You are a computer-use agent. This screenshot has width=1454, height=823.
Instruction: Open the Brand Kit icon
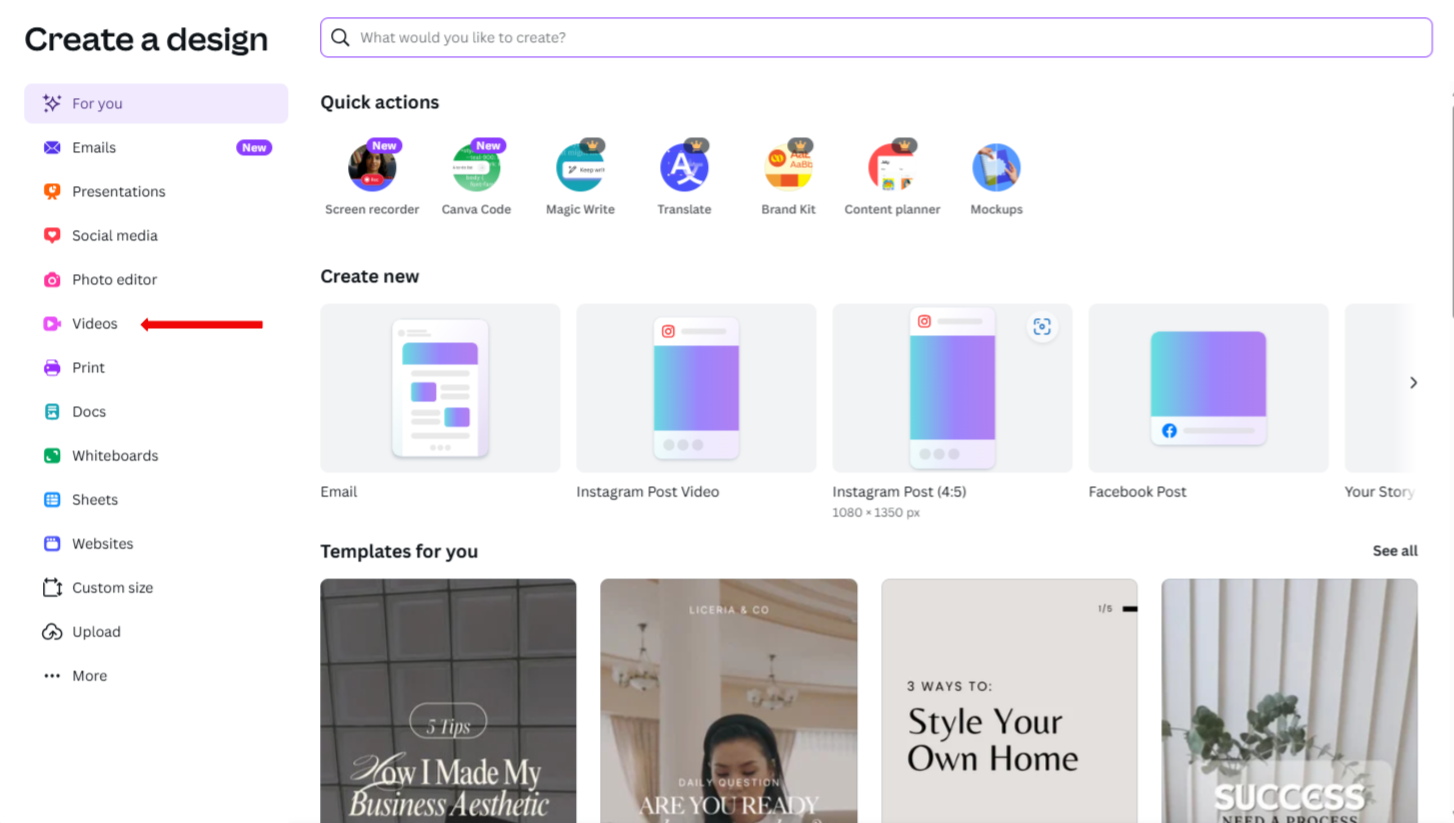click(x=788, y=168)
